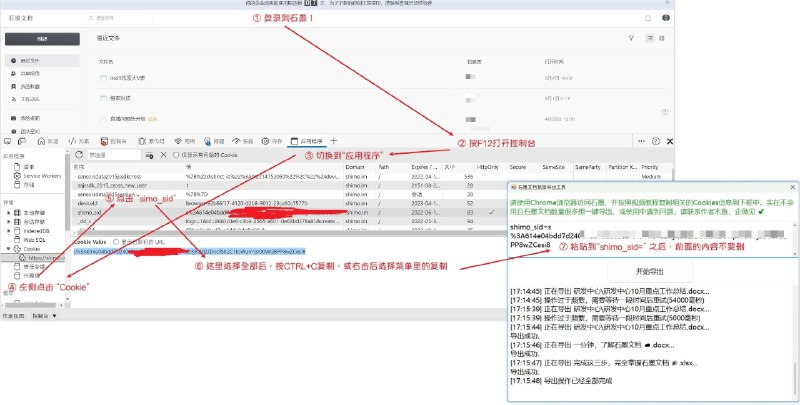Sort cookies by SameSite column header

pos(555,167)
